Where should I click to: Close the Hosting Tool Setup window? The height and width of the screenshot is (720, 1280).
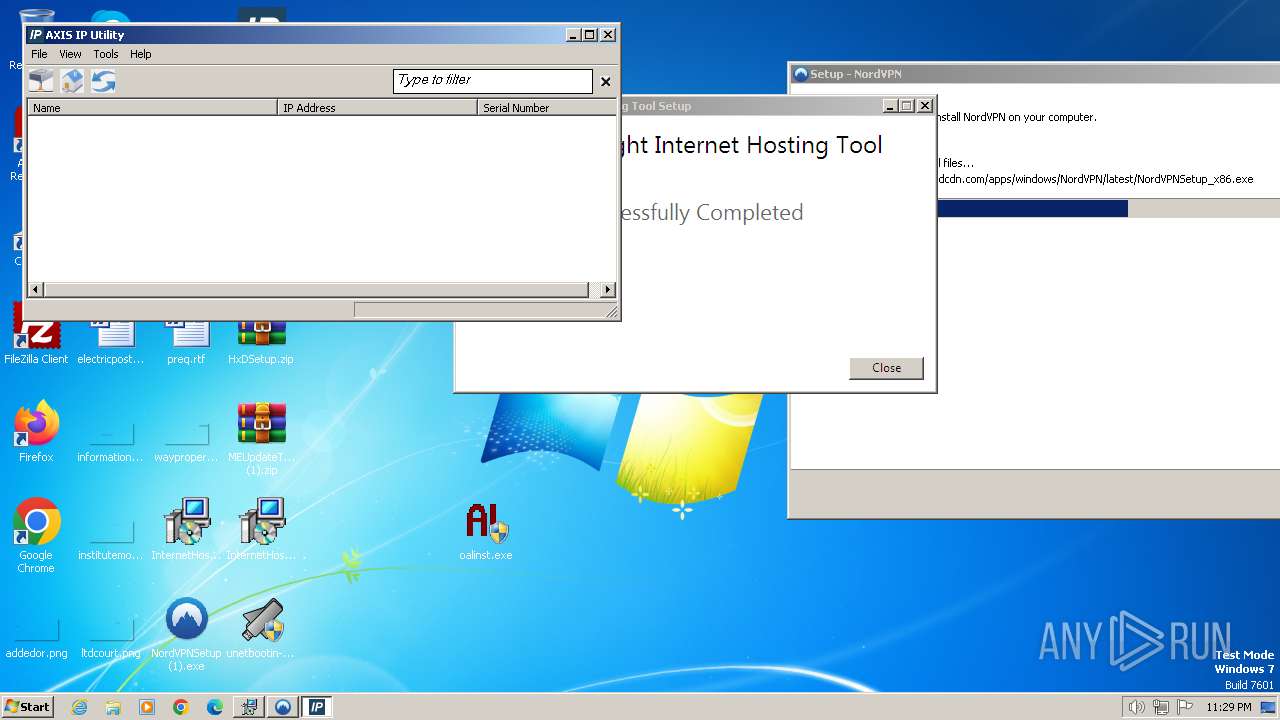[925, 105]
